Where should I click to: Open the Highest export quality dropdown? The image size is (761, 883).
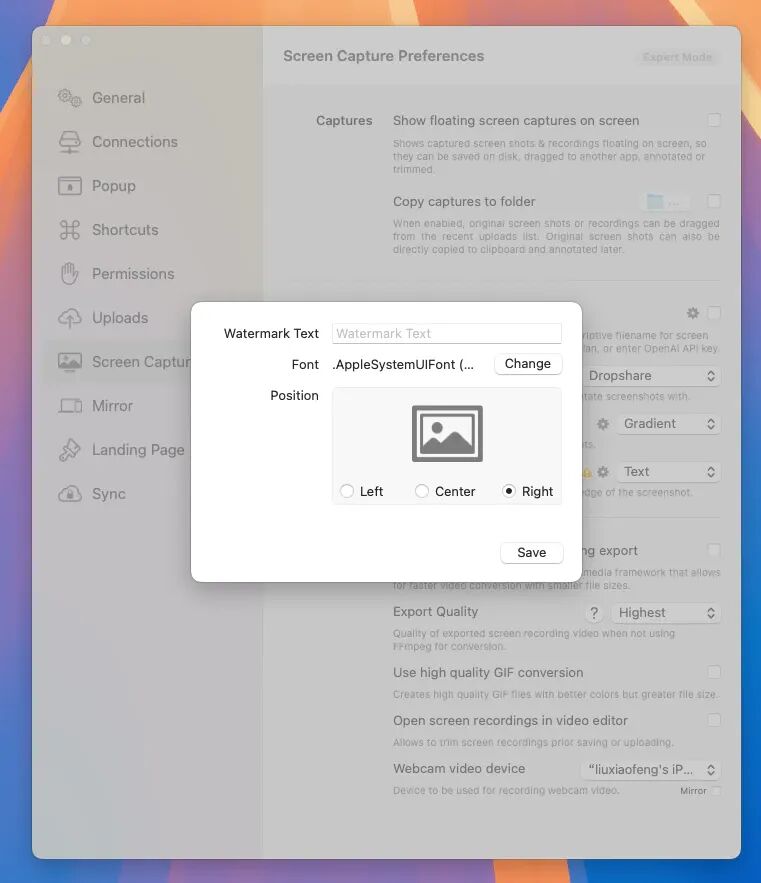(666, 613)
